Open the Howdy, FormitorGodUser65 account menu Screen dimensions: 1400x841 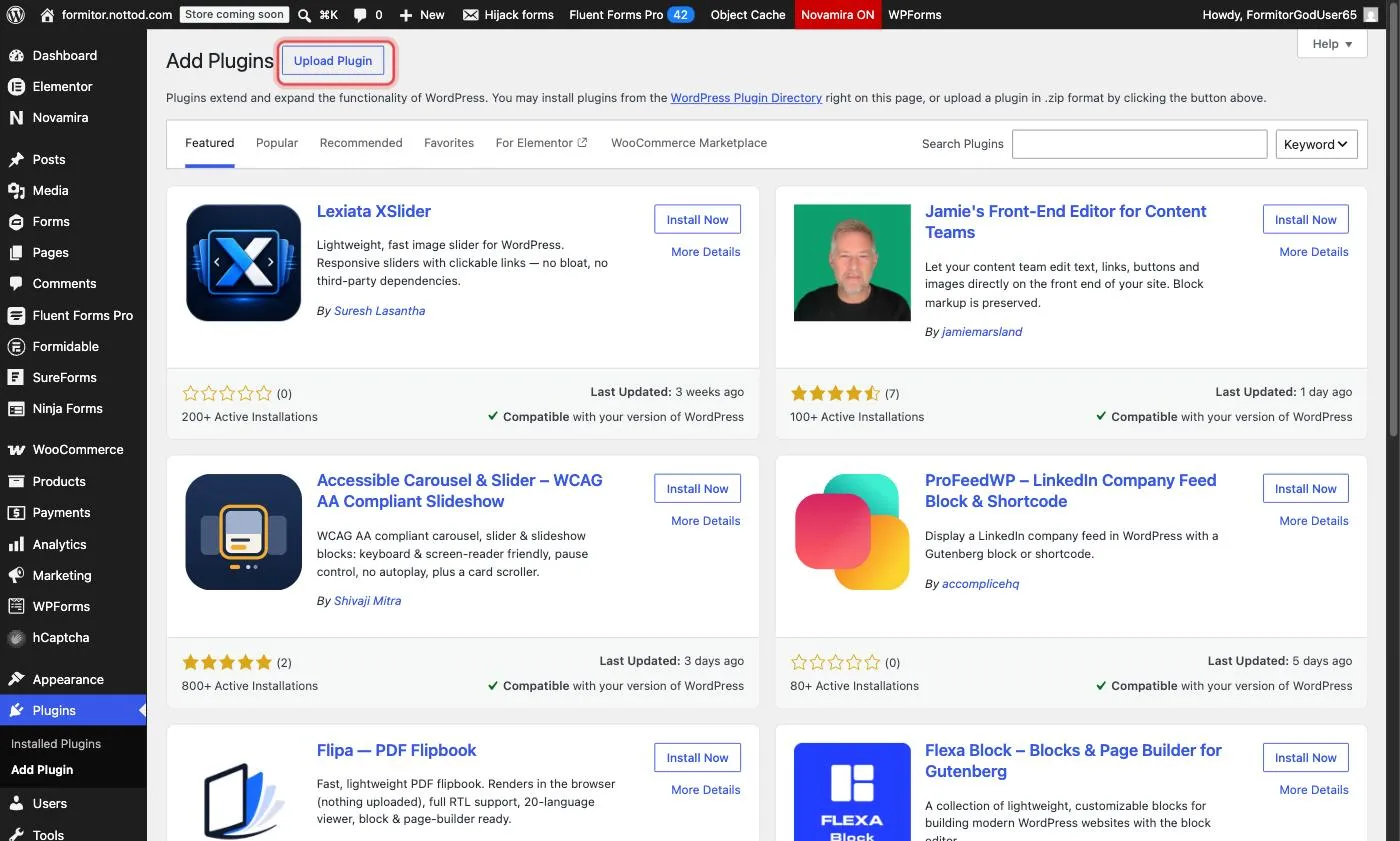[1291, 15]
